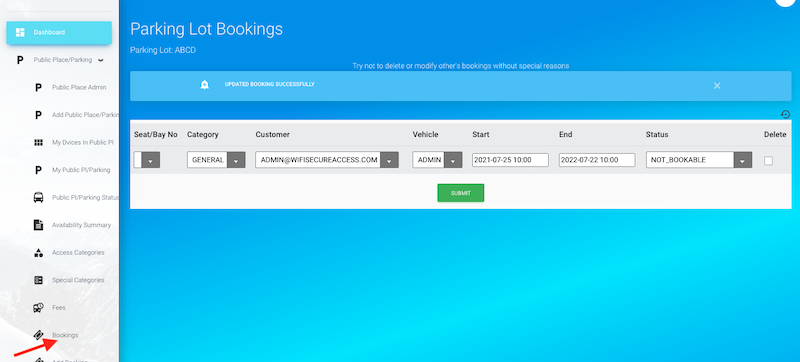Click the Seat/Bay No column header

156,135
